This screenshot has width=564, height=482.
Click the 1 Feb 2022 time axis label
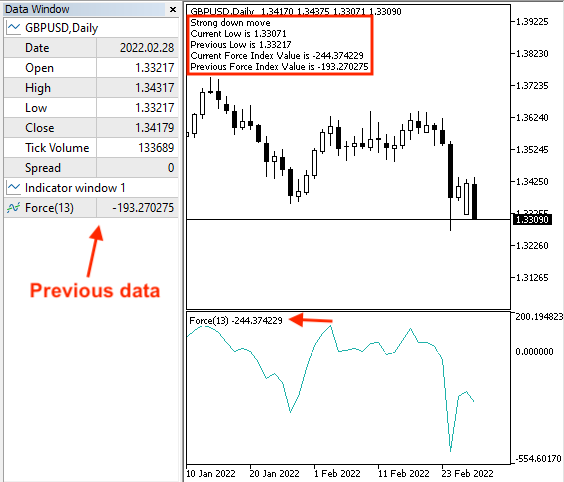pos(337,473)
